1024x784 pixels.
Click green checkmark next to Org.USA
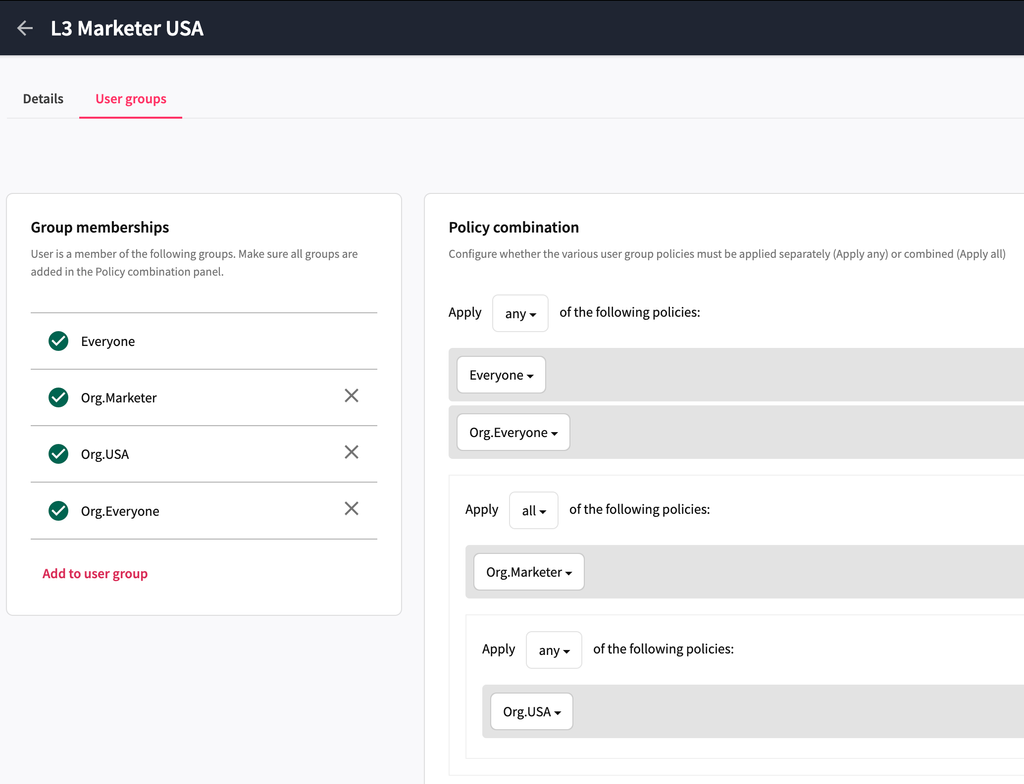pyautogui.click(x=58, y=454)
